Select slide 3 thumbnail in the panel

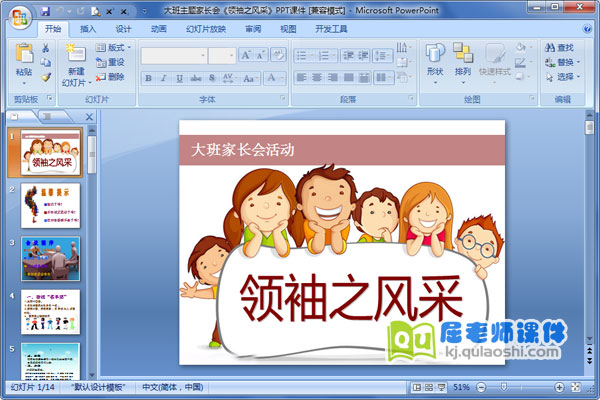50,258
